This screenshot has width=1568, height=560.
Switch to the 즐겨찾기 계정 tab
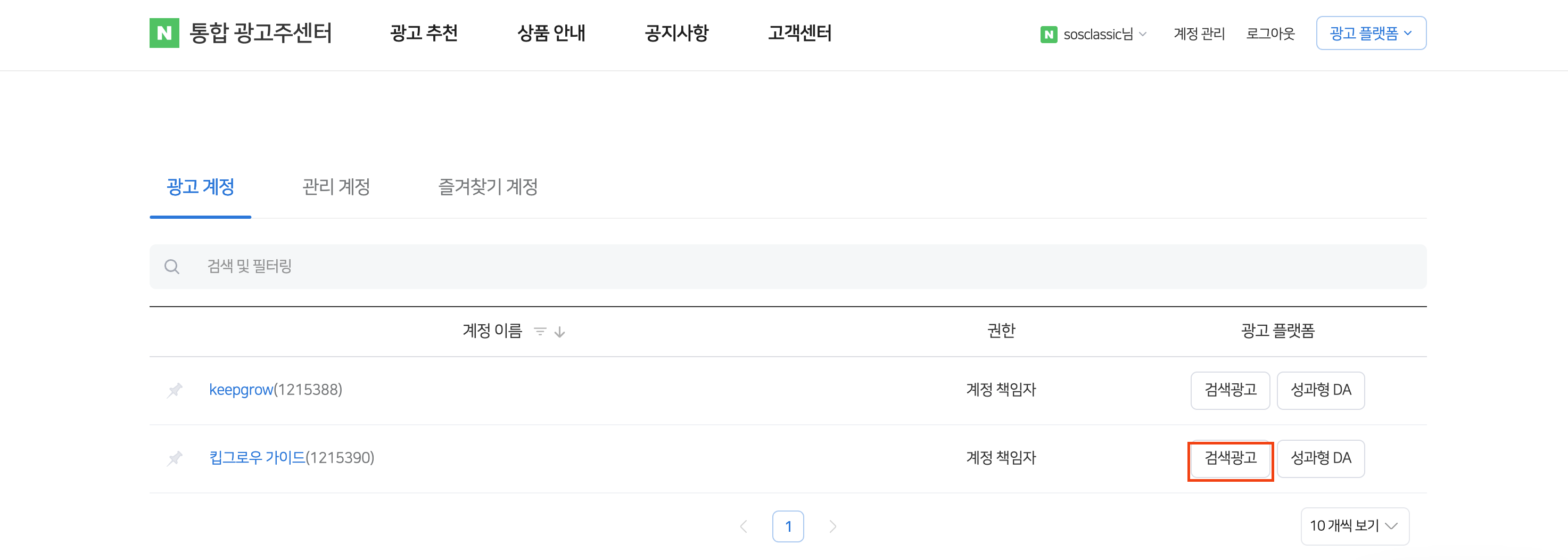pyautogui.click(x=488, y=187)
